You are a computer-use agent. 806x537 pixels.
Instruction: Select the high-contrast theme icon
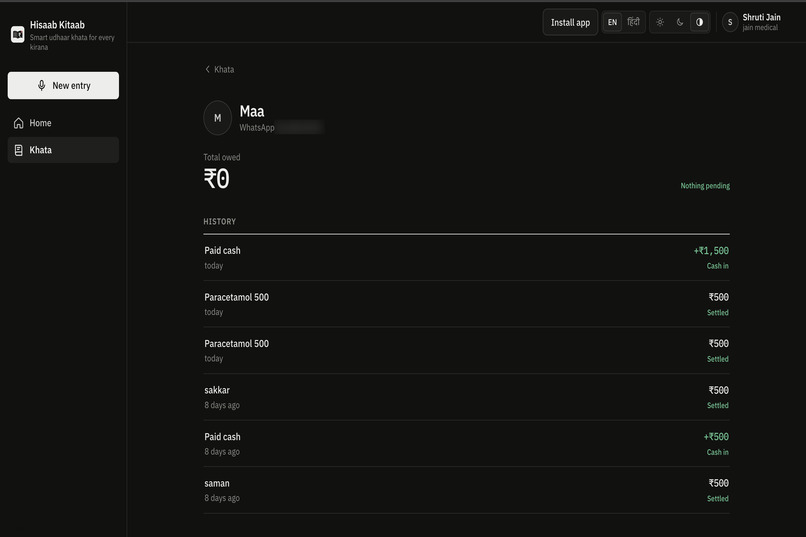(x=699, y=22)
